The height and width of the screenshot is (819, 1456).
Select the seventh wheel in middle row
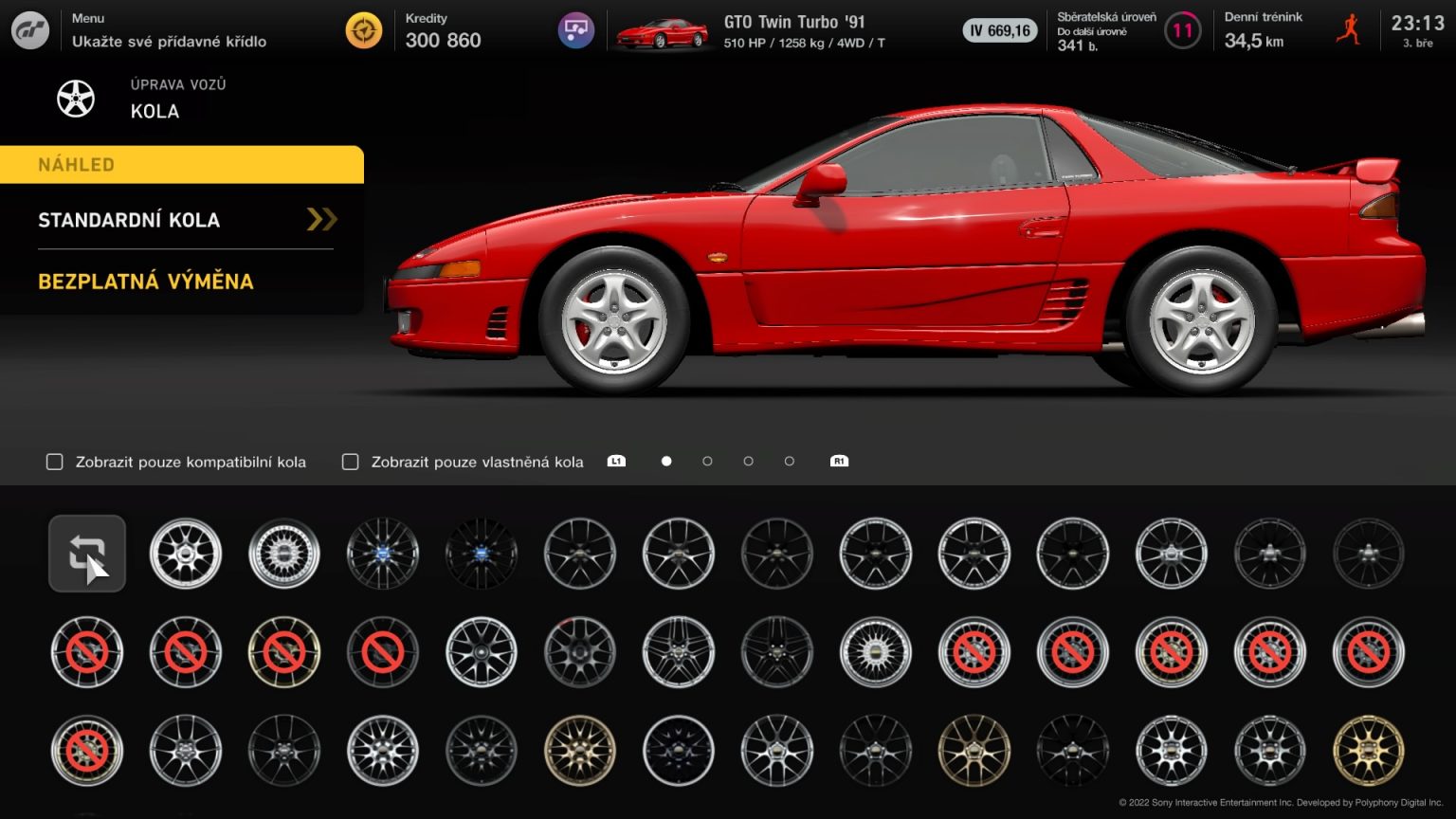[679, 652]
